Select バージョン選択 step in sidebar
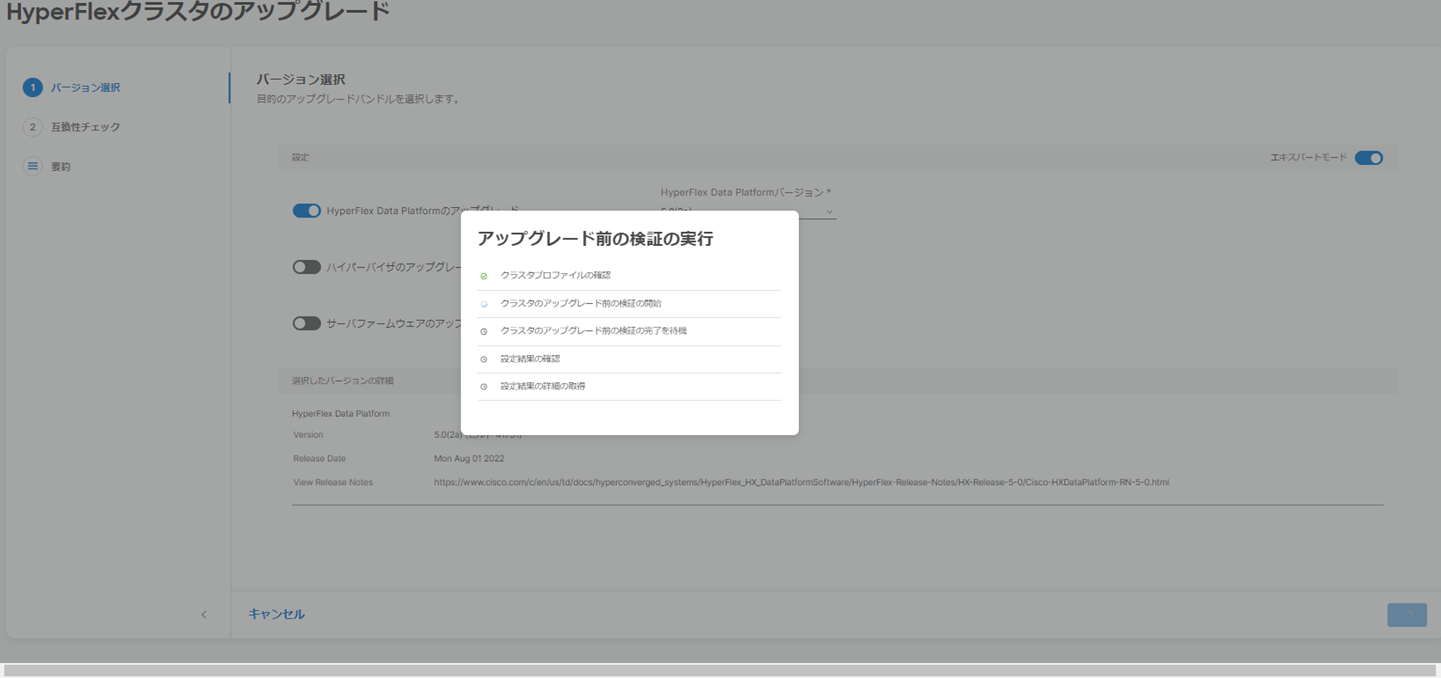1441x678 pixels. coord(85,88)
